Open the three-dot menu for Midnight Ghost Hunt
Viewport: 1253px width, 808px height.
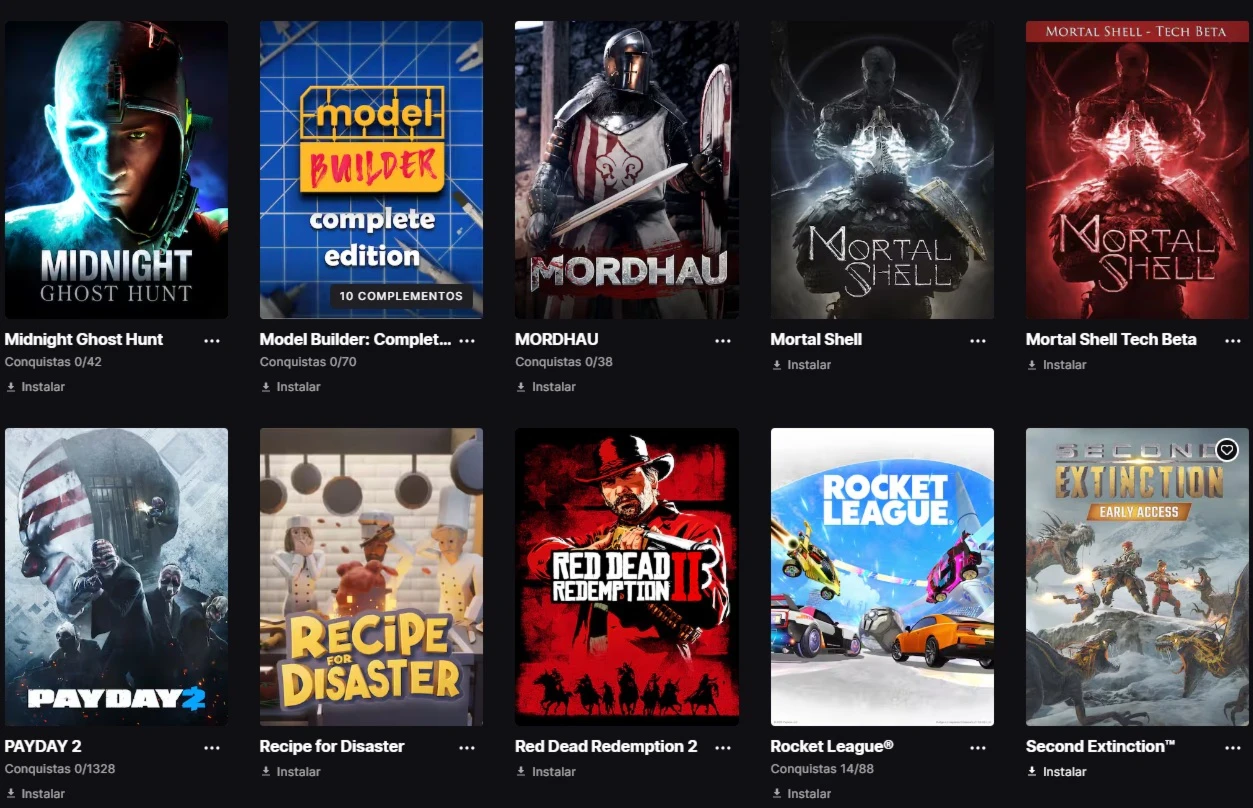[x=212, y=341]
